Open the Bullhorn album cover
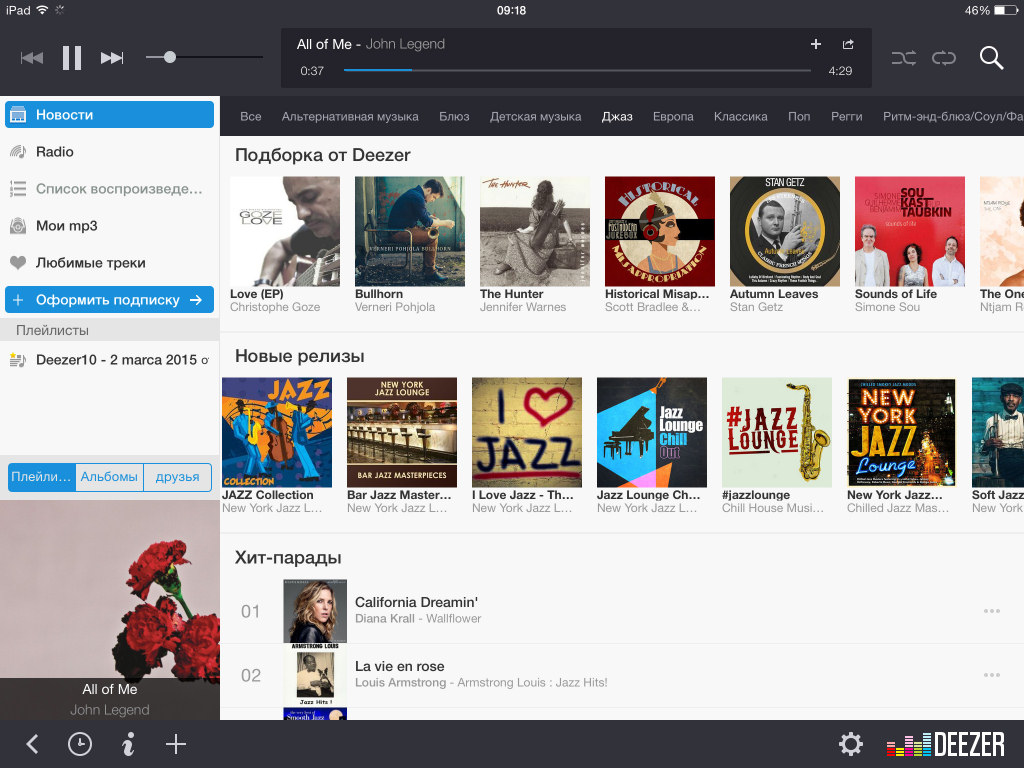The width and height of the screenshot is (1024, 768). pyautogui.click(x=410, y=232)
